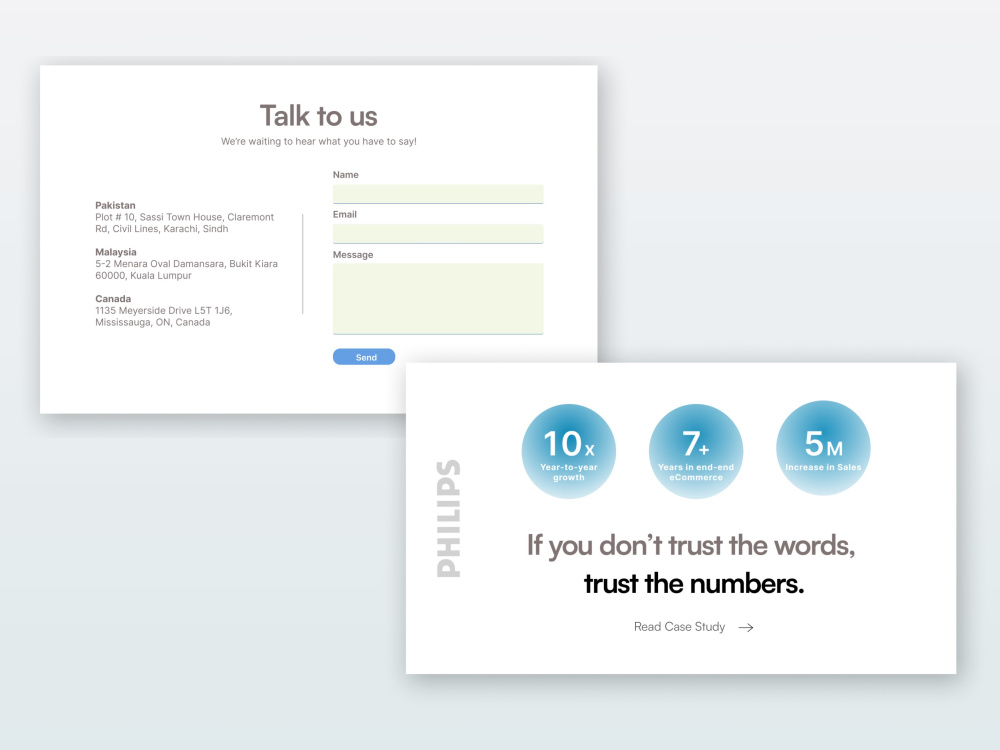Click the vertical PHILIPS logo
Viewport: 1000px width, 750px height.
(448, 518)
